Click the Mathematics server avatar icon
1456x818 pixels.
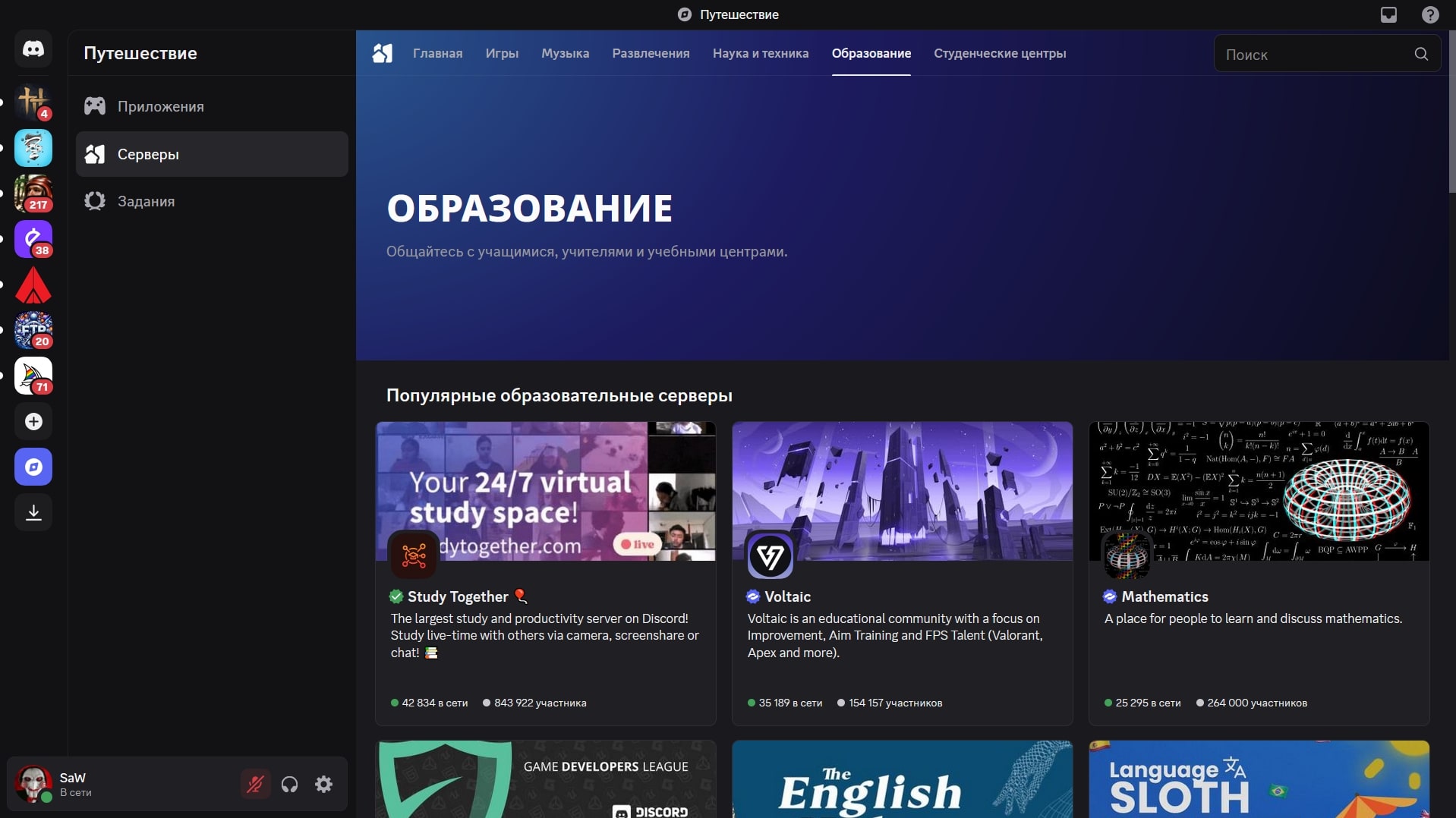(x=1127, y=555)
